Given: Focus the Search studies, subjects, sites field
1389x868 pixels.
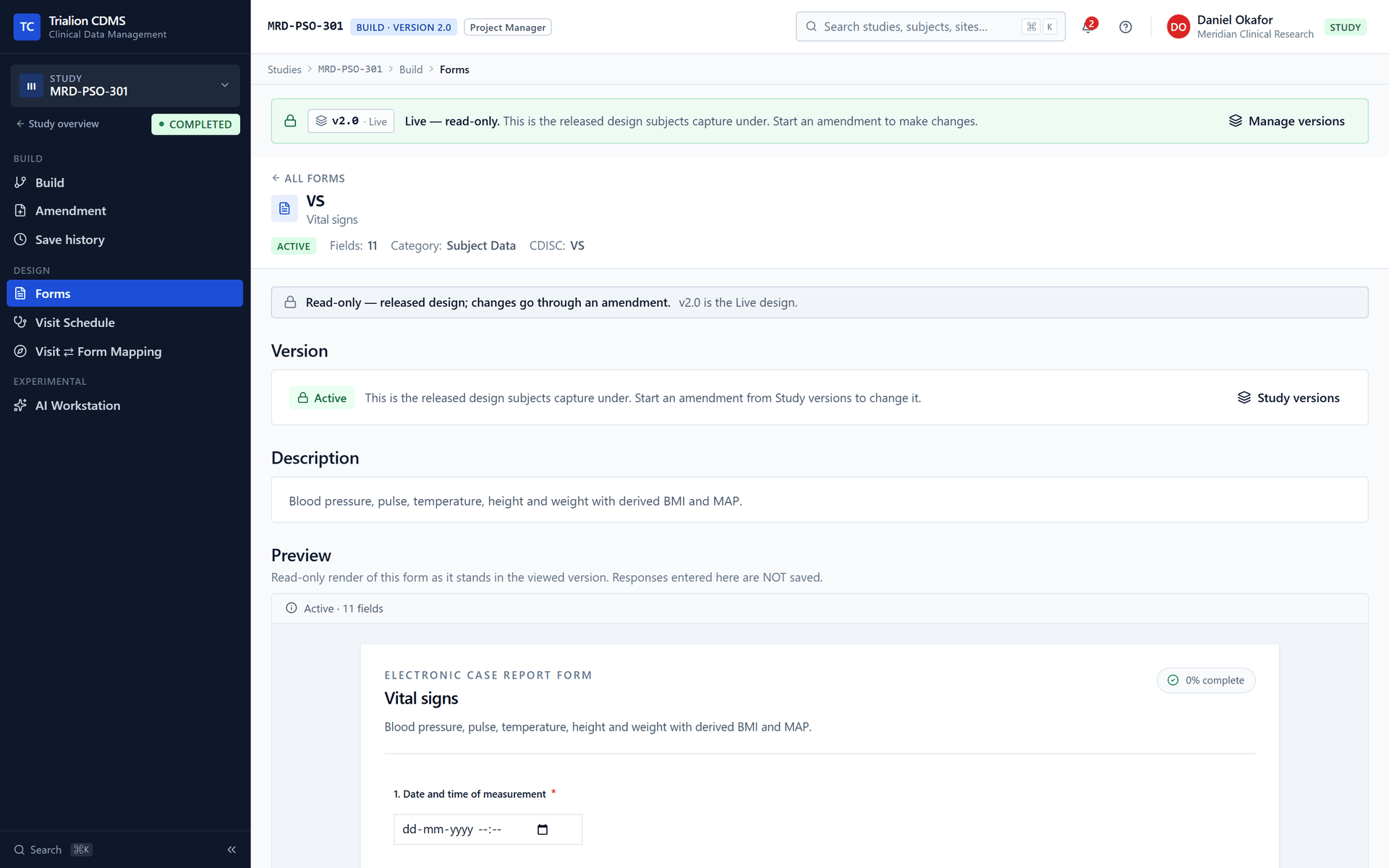Looking at the screenshot, I should [x=930, y=27].
